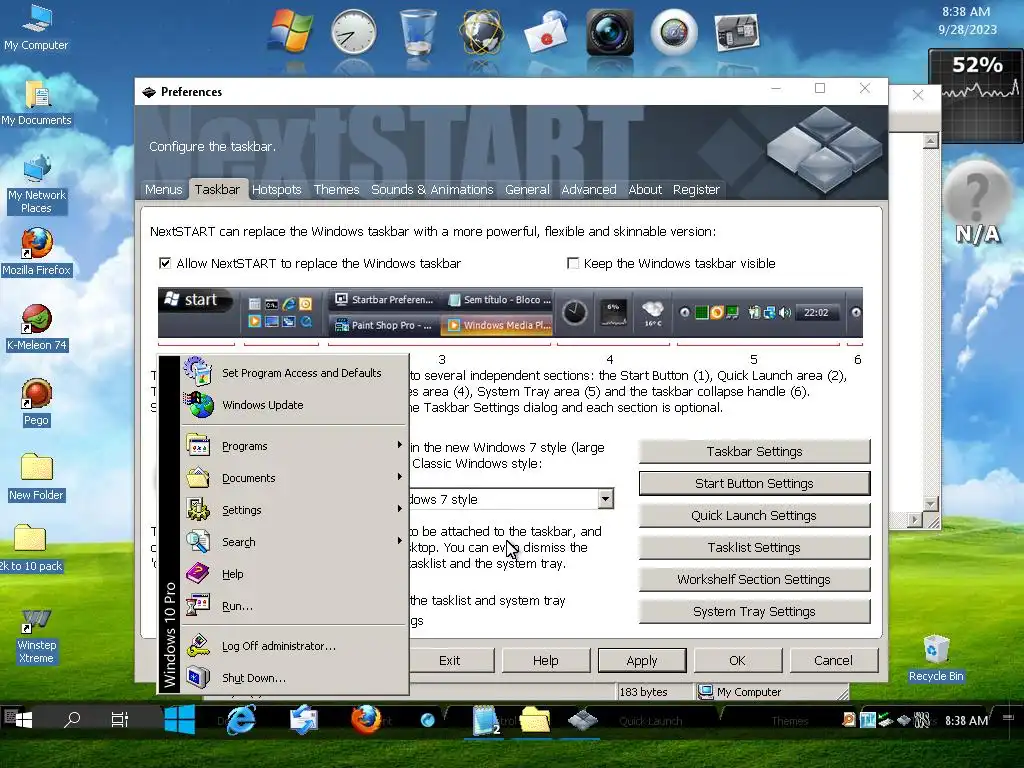The image size is (1024, 768).
Task: Select Log Off administrator...
Action: [x=294, y=646]
